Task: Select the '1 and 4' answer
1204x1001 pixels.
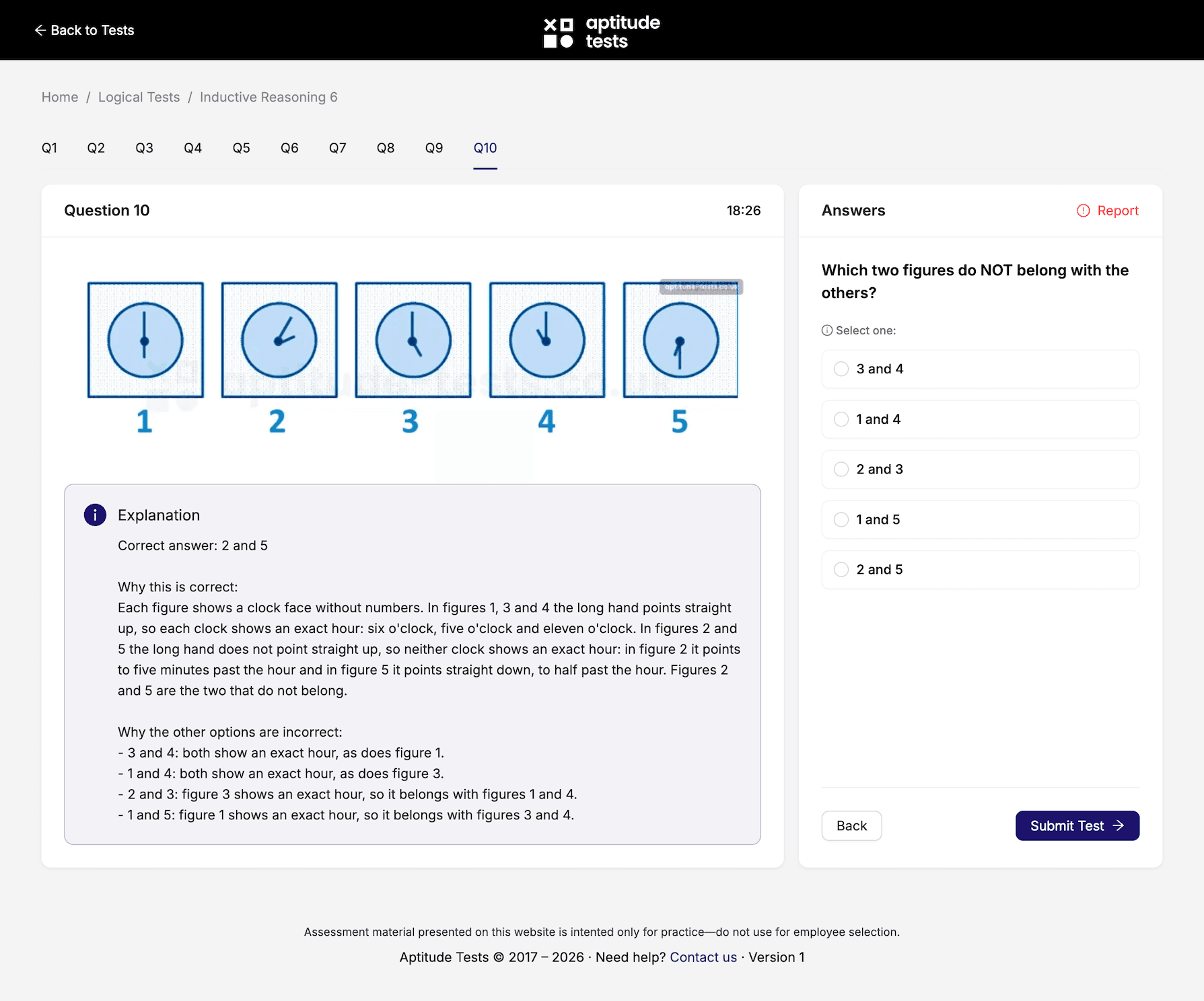Action: (x=980, y=419)
